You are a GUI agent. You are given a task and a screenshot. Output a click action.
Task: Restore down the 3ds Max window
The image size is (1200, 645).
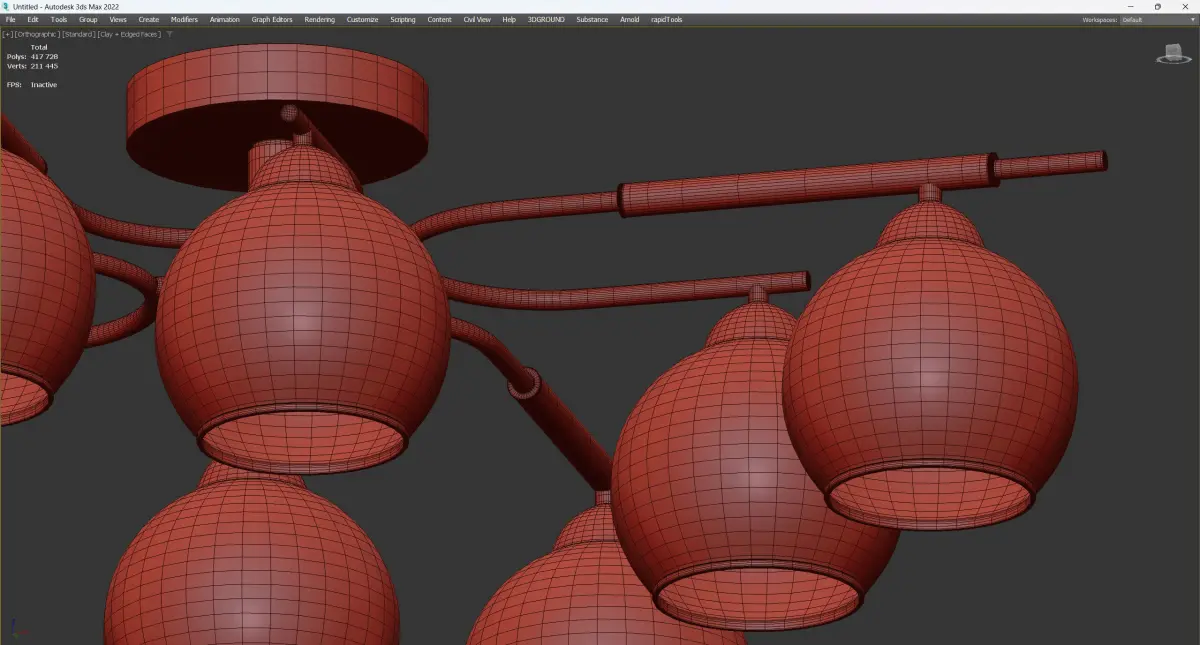pos(1157,6)
